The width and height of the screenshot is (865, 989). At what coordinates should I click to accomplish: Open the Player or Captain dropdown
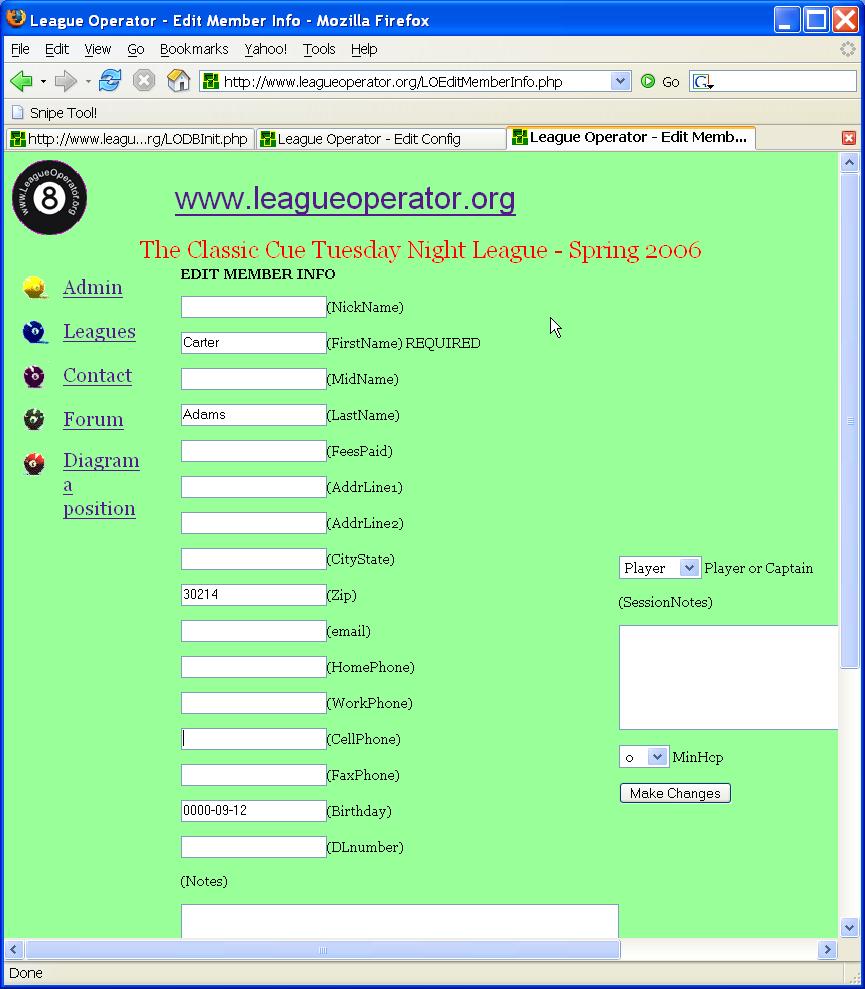(x=659, y=568)
